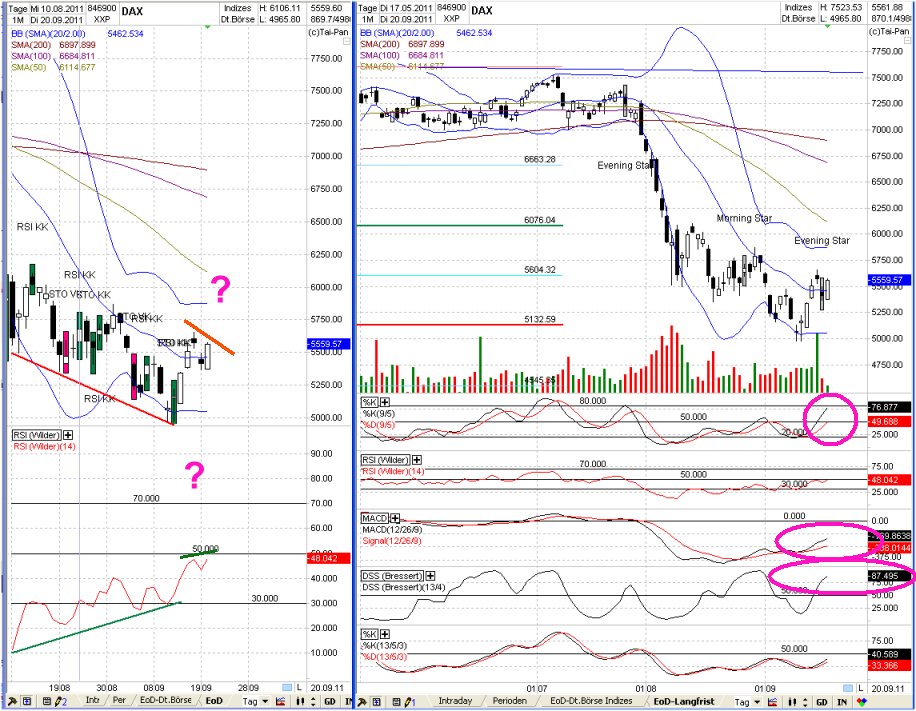Click the RSI (Wilder) indicator header label

(385, 460)
